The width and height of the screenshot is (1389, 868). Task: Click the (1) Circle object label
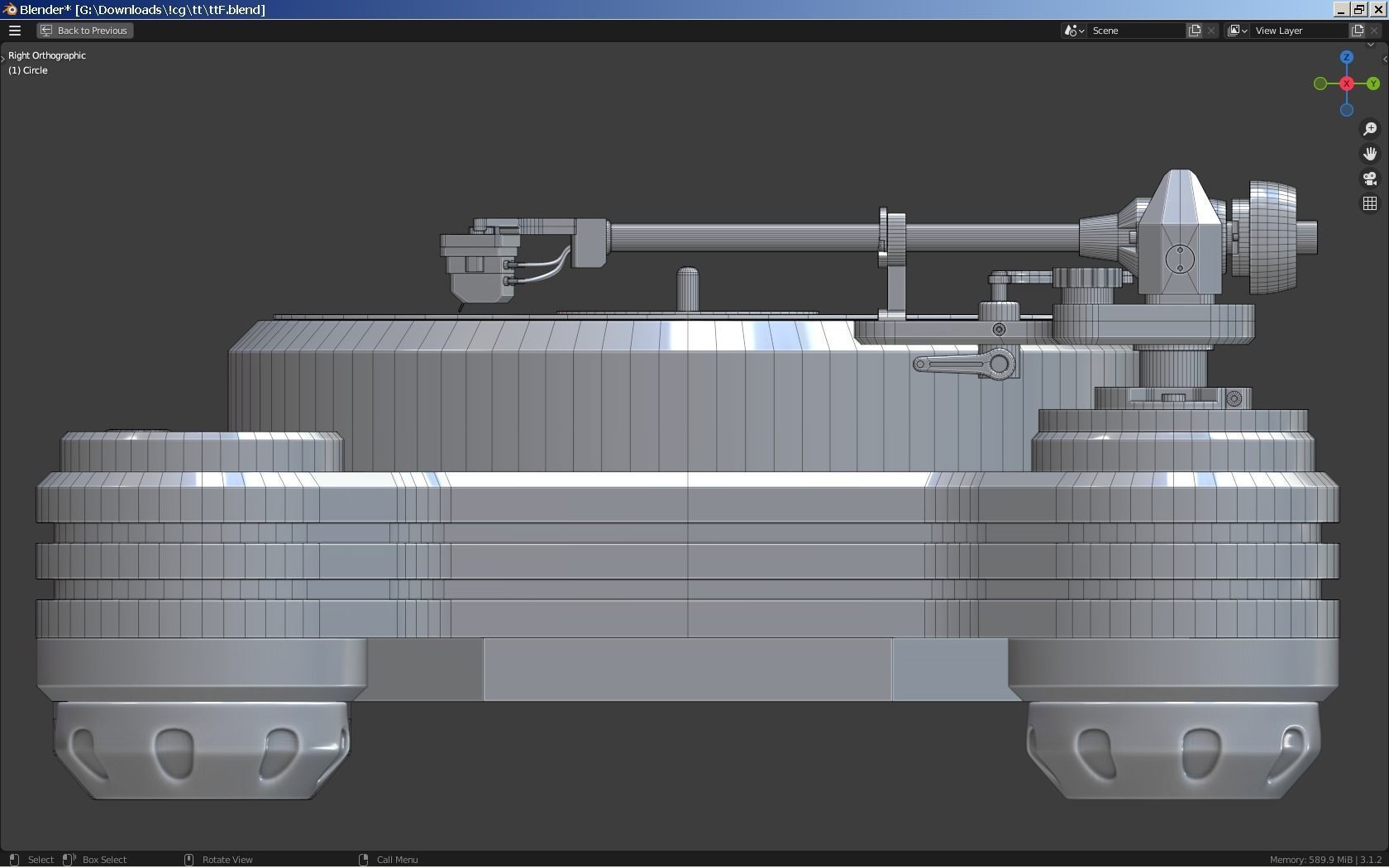click(x=28, y=70)
